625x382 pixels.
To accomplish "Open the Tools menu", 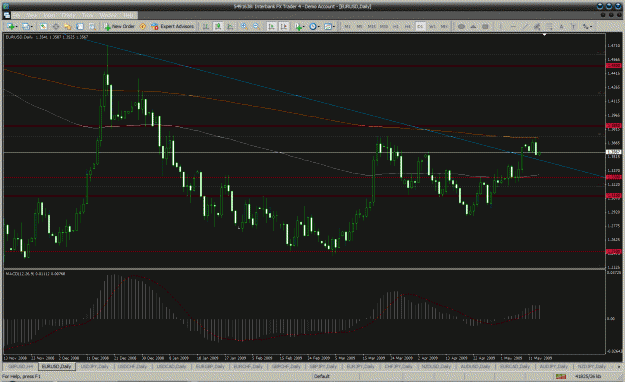I will 88,15.
